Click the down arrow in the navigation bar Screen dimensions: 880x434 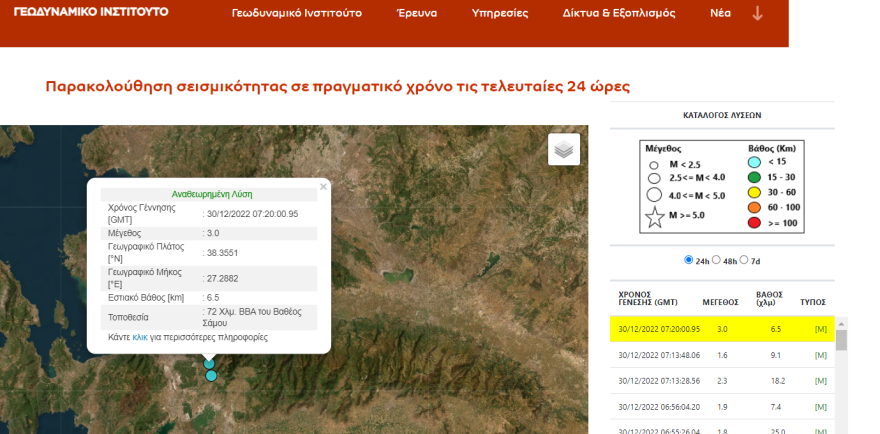click(x=757, y=13)
